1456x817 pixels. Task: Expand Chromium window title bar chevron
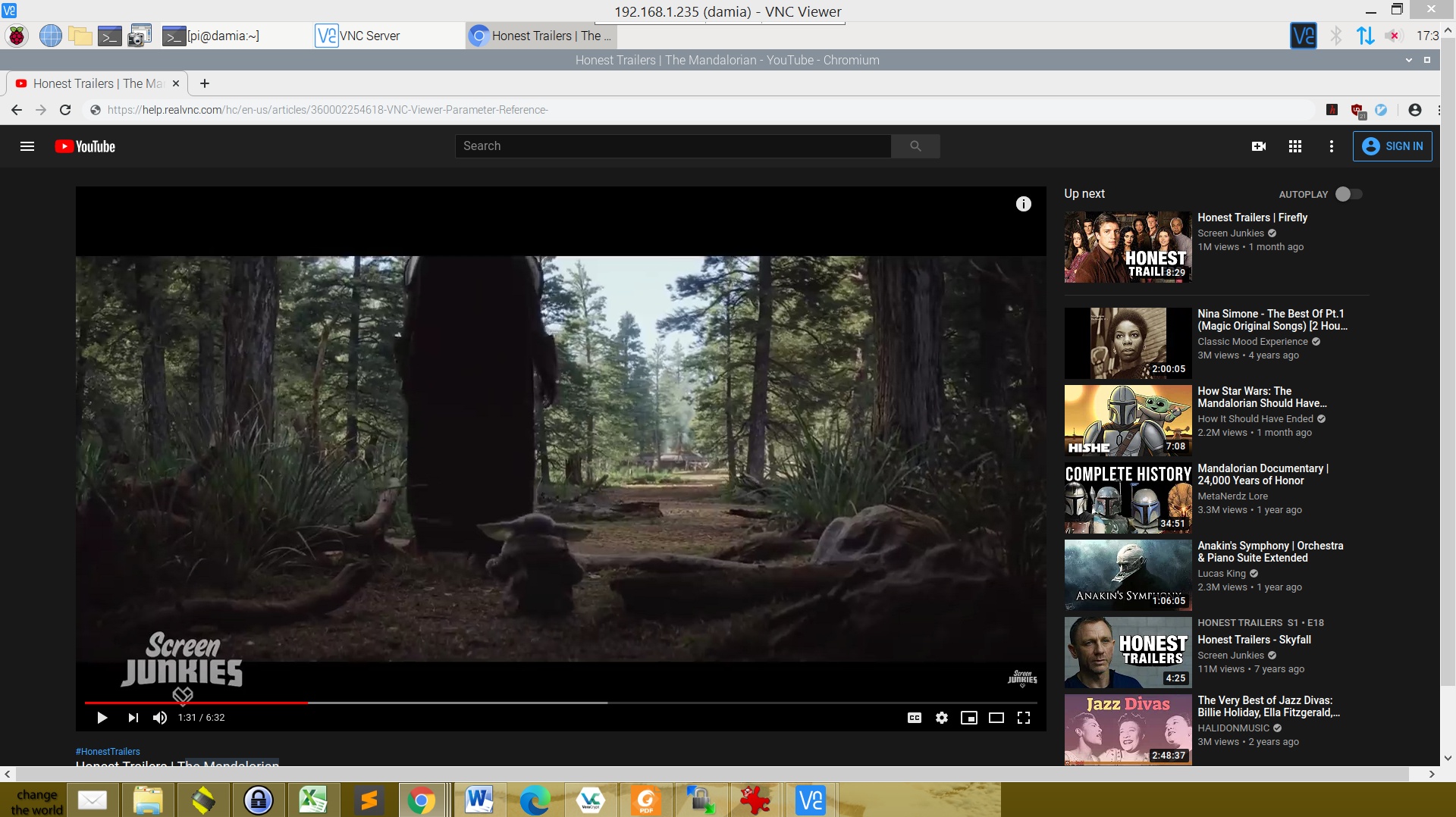click(x=1409, y=60)
